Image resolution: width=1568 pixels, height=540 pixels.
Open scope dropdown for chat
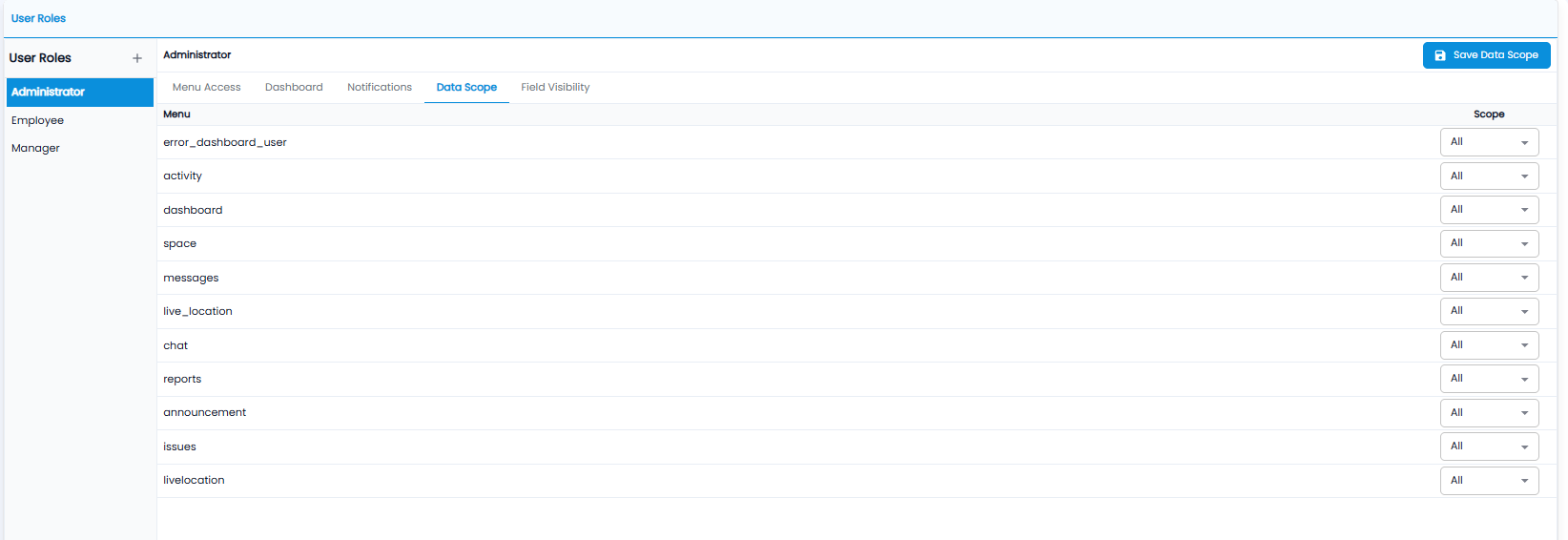tap(1489, 345)
